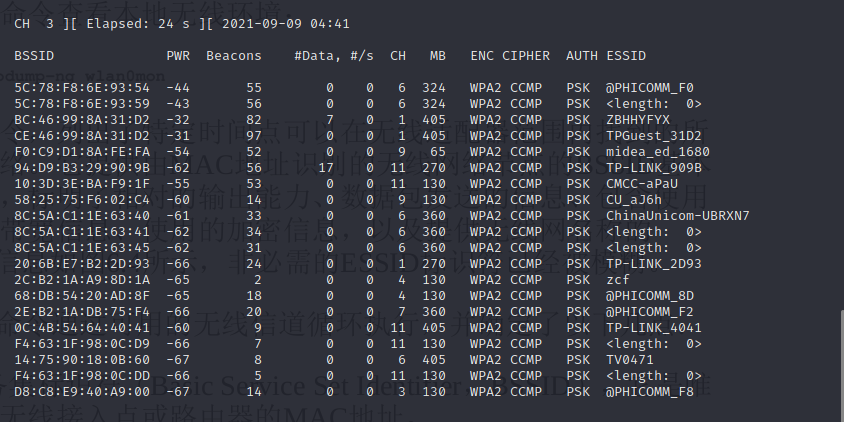
Task: Select BSSID 68:DB:54:20:AD:8F
Action: coord(82,296)
